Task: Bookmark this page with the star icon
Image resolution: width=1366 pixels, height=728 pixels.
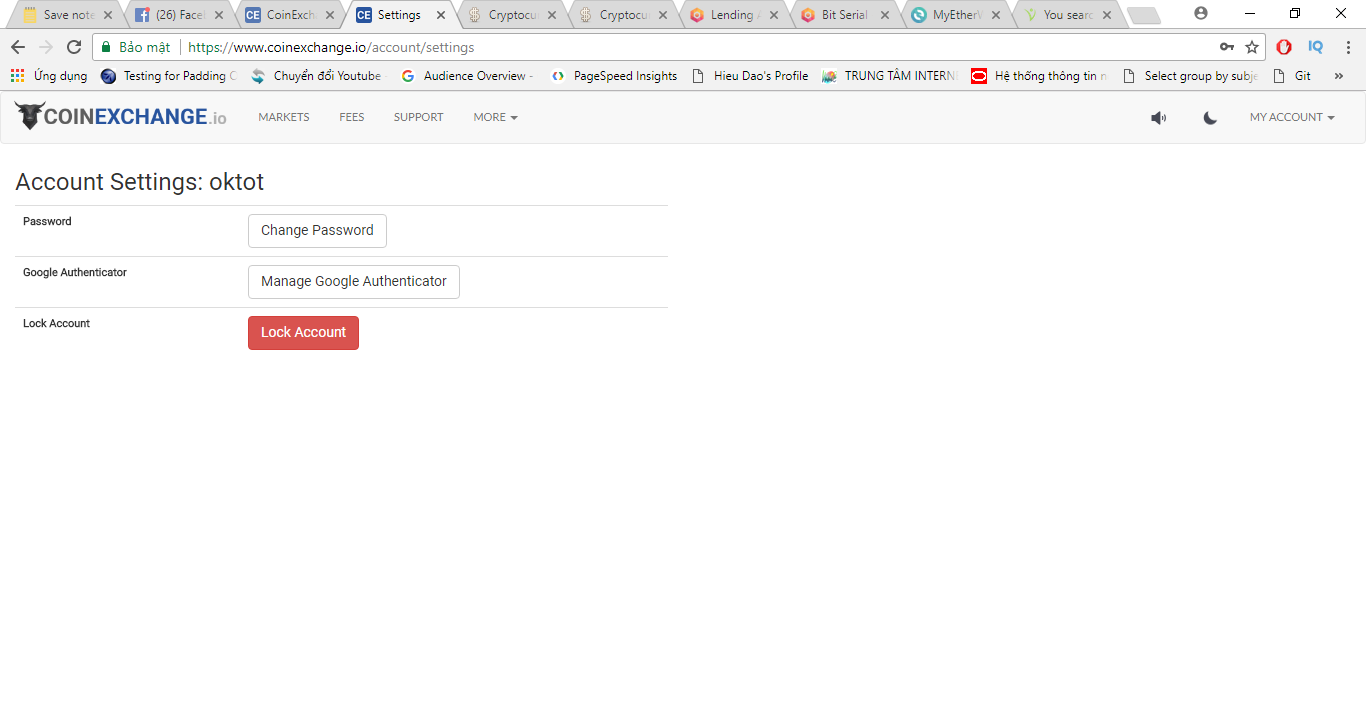Action: coord(1251,47)
